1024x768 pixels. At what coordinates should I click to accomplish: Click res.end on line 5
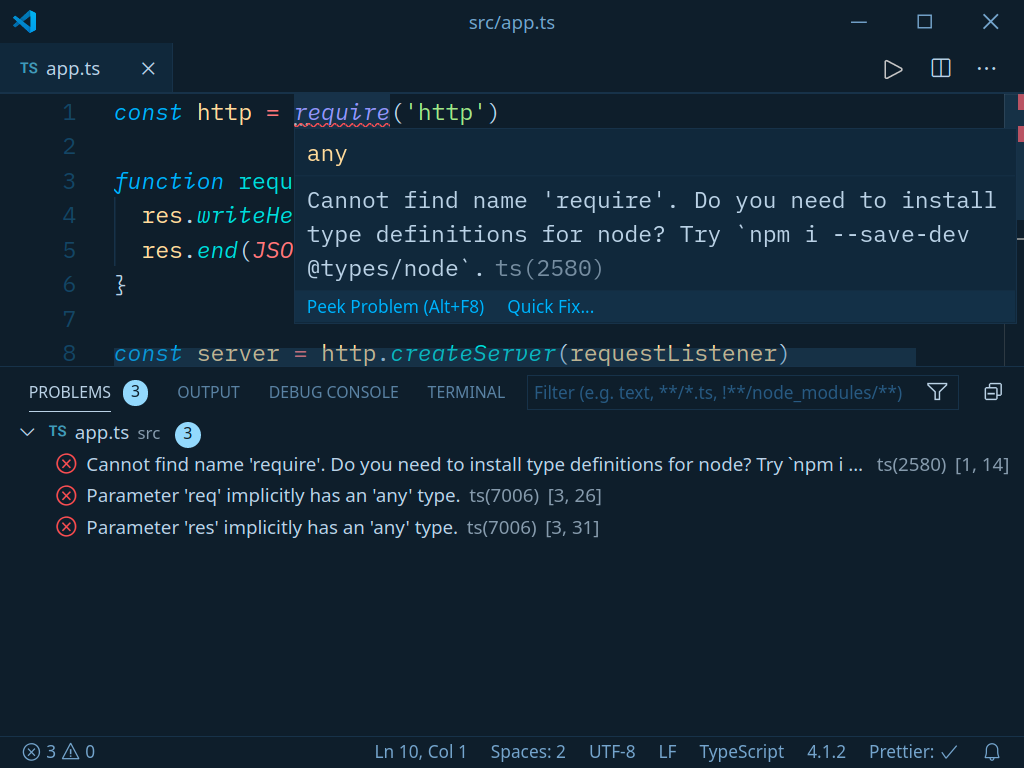tap(190, 251)
